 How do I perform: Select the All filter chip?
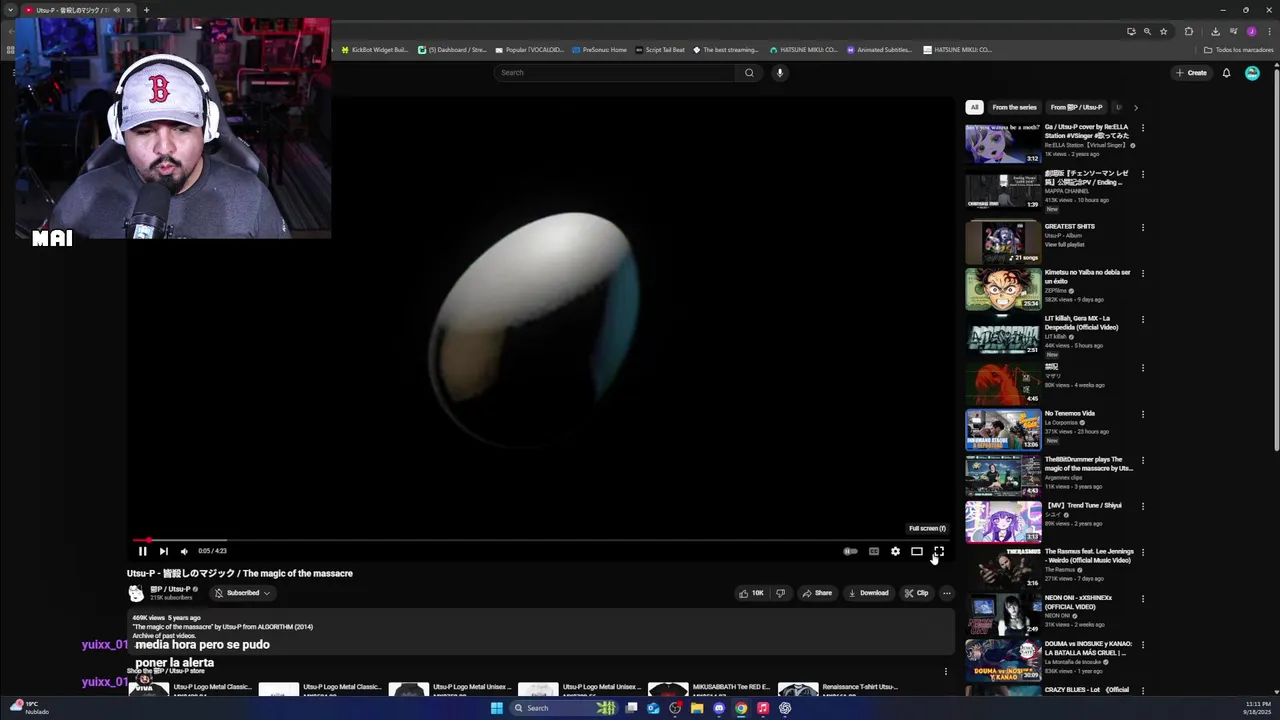pyautogui.click(x=974, y=107)
